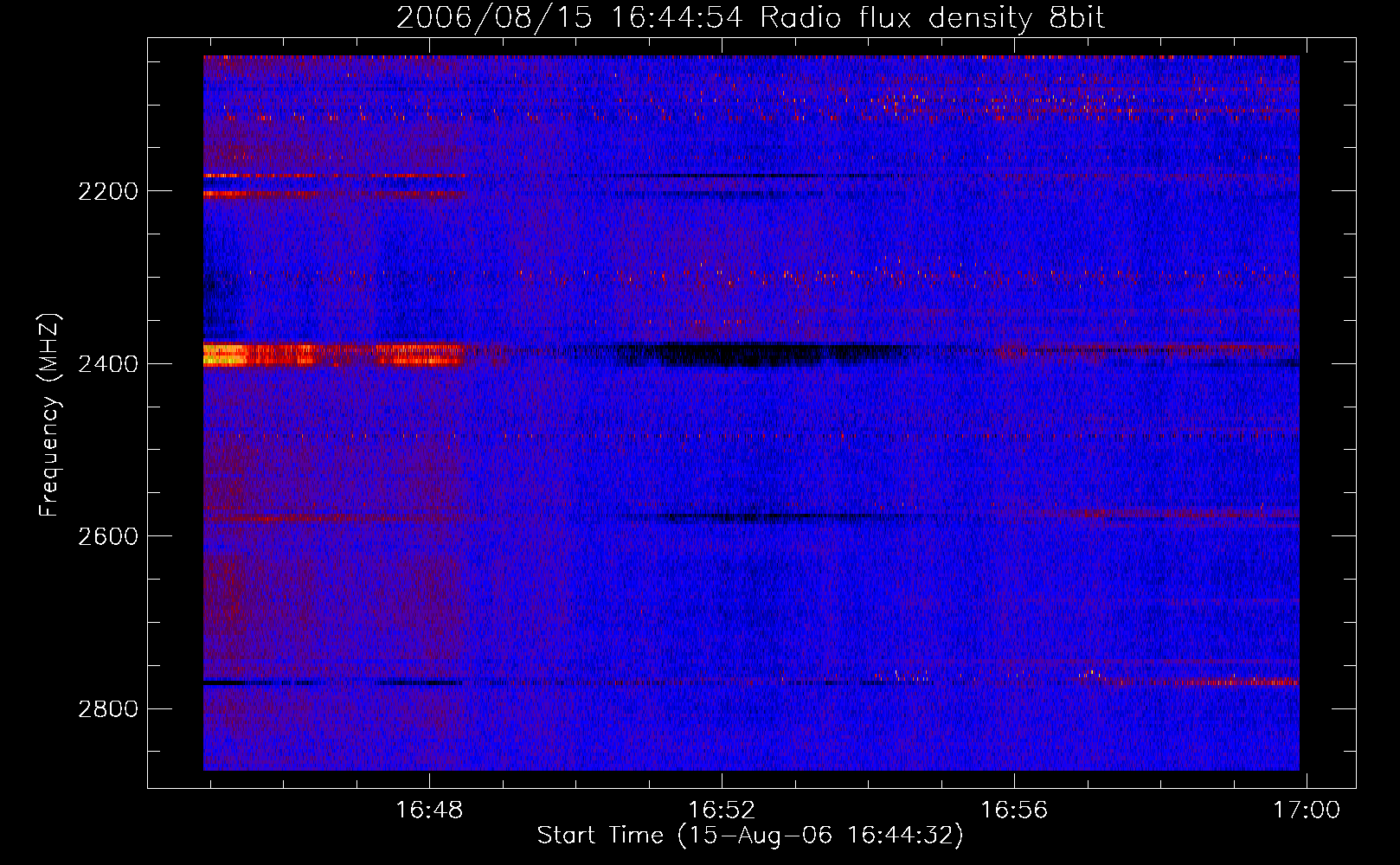
Task: Click the 2800 frequency tick label
Action: click(108, 709)
